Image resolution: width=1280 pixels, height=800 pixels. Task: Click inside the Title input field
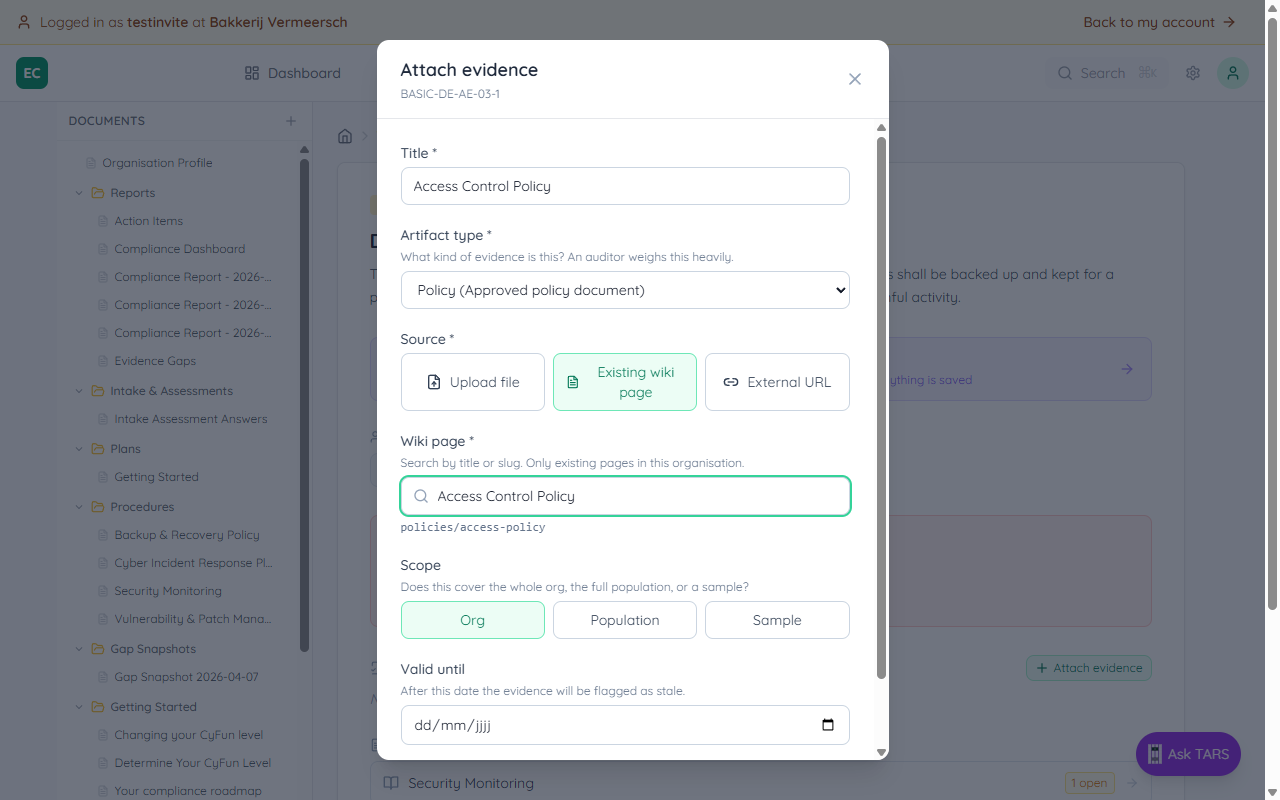pos(625,186)
